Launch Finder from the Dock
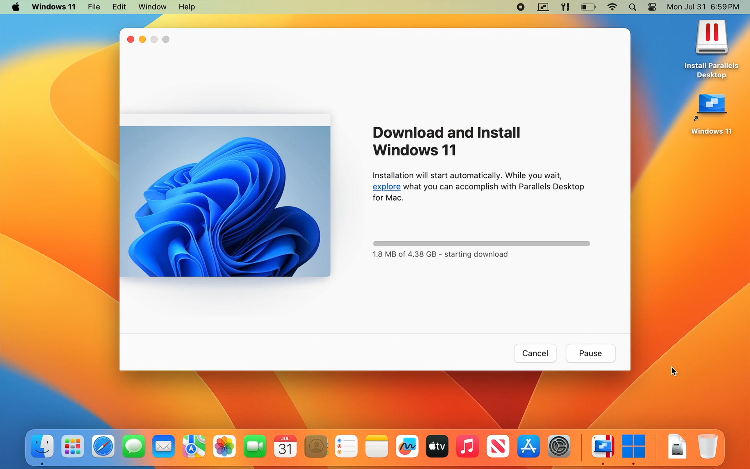Image resolution: width=750 pixels, height=469 pixels. pos(42,446)
